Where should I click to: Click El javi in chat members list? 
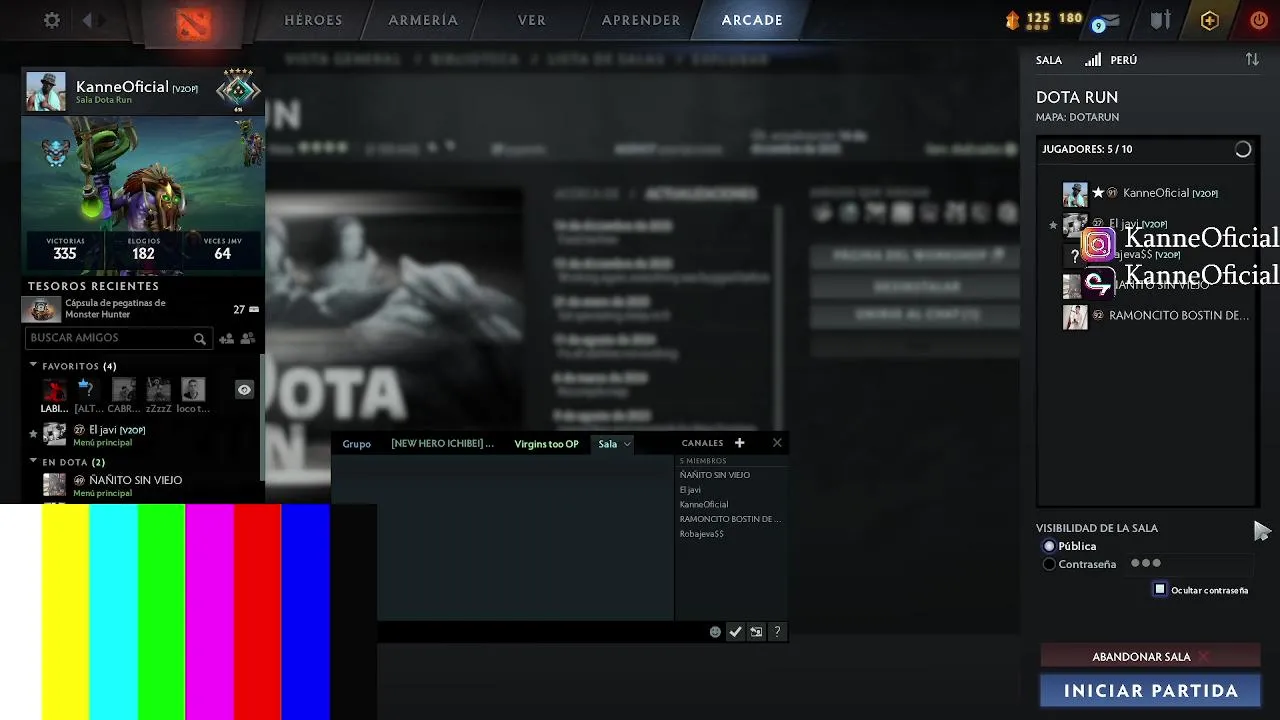690,490
